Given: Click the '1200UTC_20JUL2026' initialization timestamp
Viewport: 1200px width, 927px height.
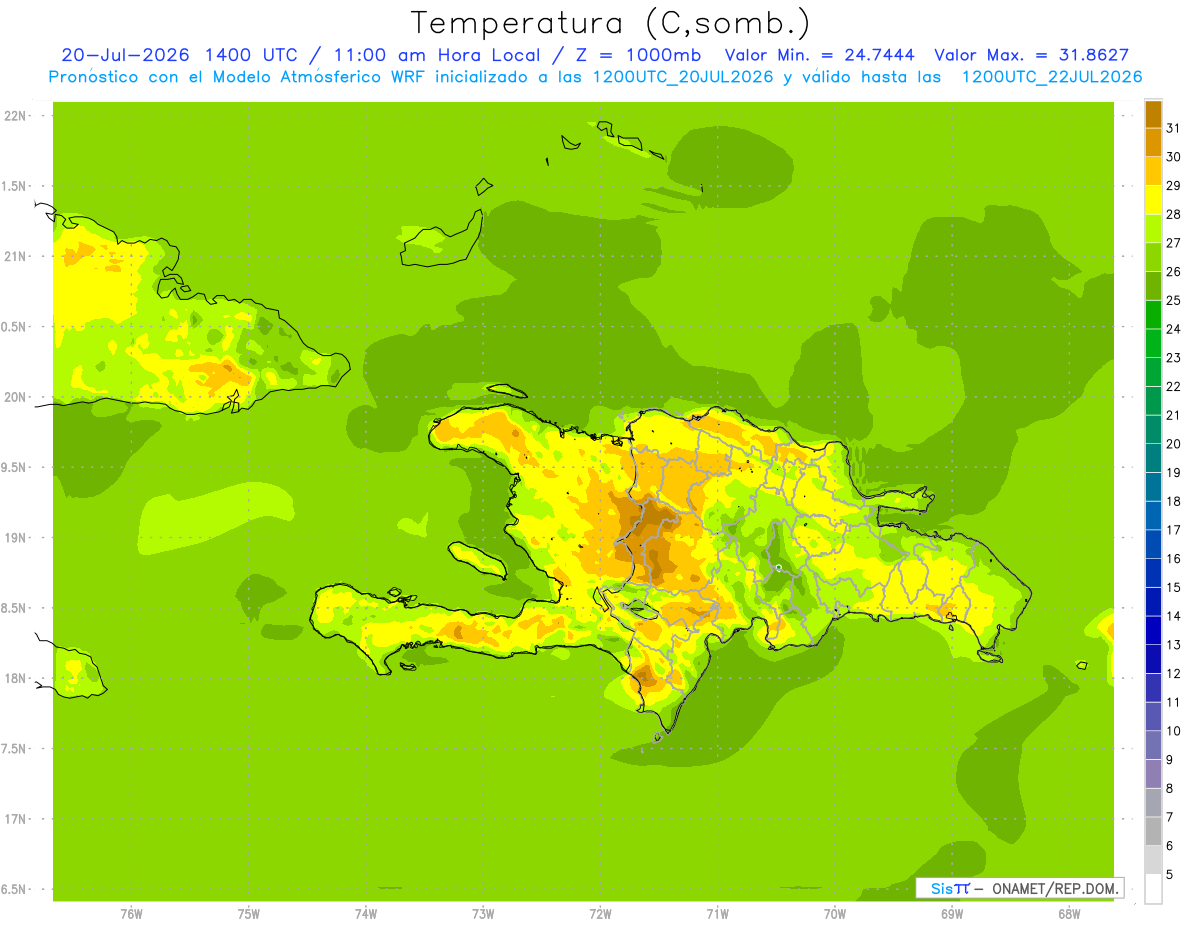Looking at the screenshot, I should tap(682, 77).
